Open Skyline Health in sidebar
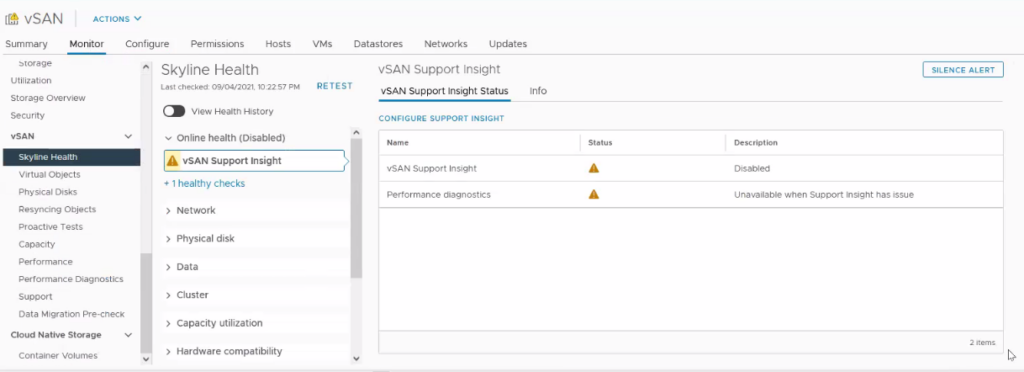The image size is (1024, 372). [71, 157]
